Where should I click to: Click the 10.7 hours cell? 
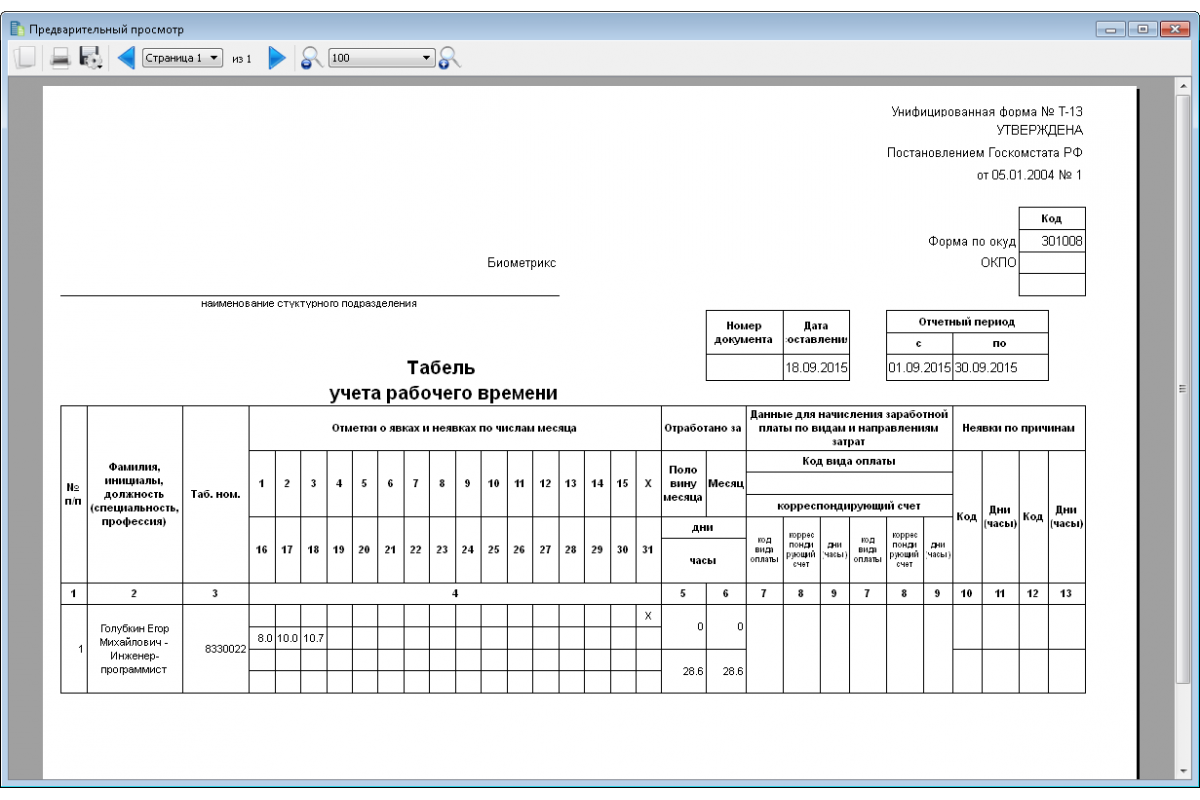tap(314, 638)
